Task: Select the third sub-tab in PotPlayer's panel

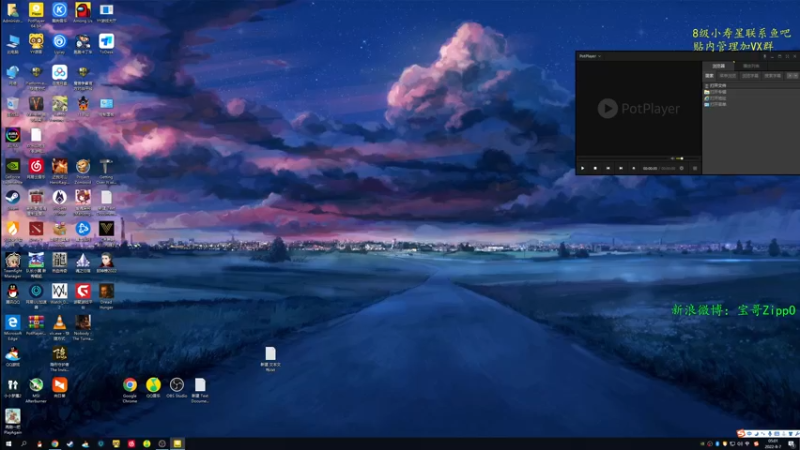Action: pyautogui.click(x=750, y=76)
